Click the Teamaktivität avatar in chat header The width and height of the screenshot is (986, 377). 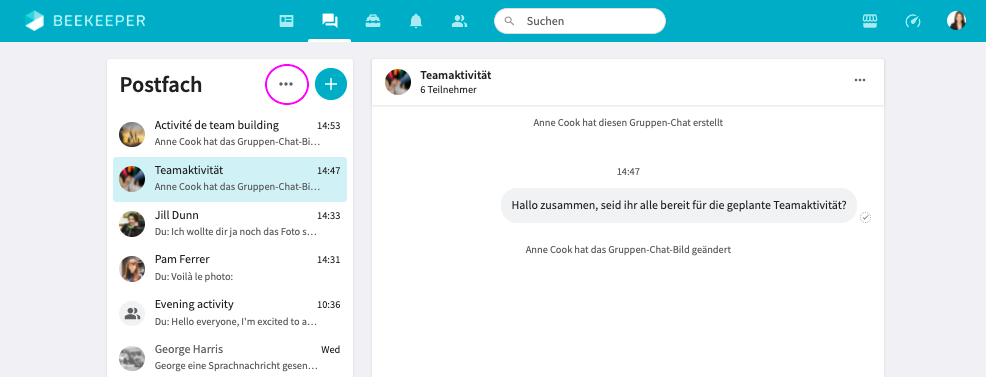coord(398,82)
